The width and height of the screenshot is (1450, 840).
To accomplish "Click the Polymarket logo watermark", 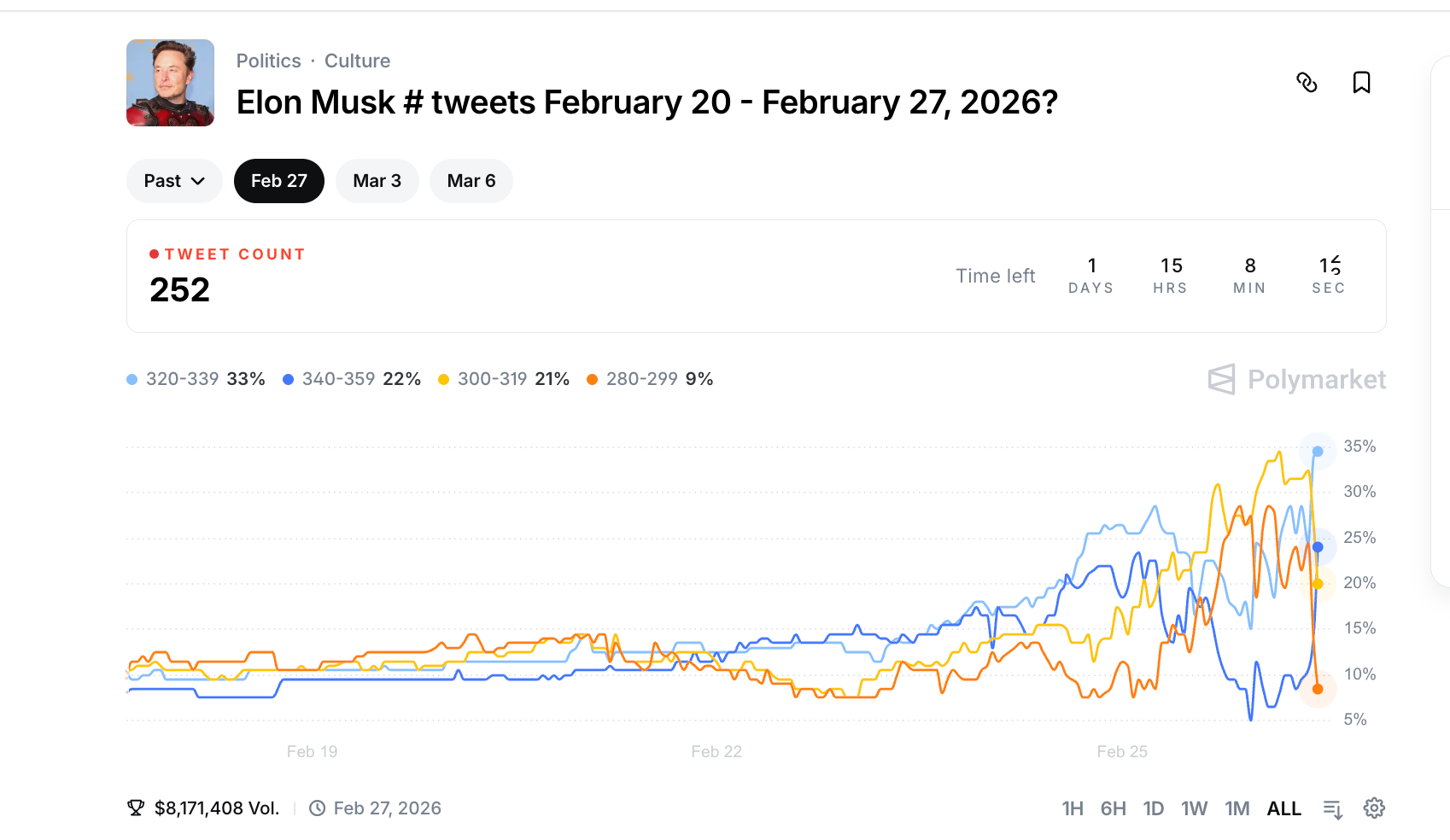I will tap(1296, 379).
